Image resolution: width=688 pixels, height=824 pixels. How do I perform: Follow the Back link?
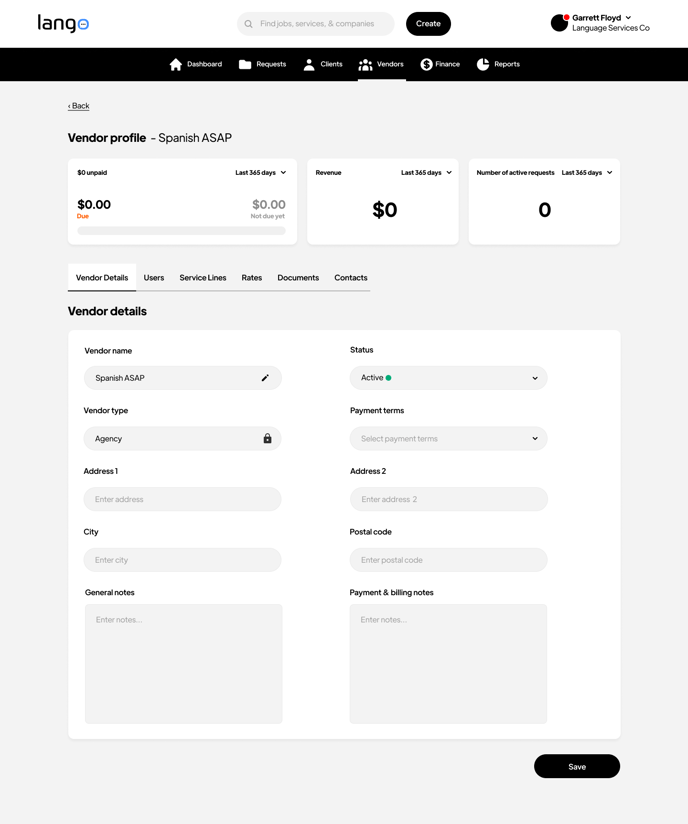point(78,105)
